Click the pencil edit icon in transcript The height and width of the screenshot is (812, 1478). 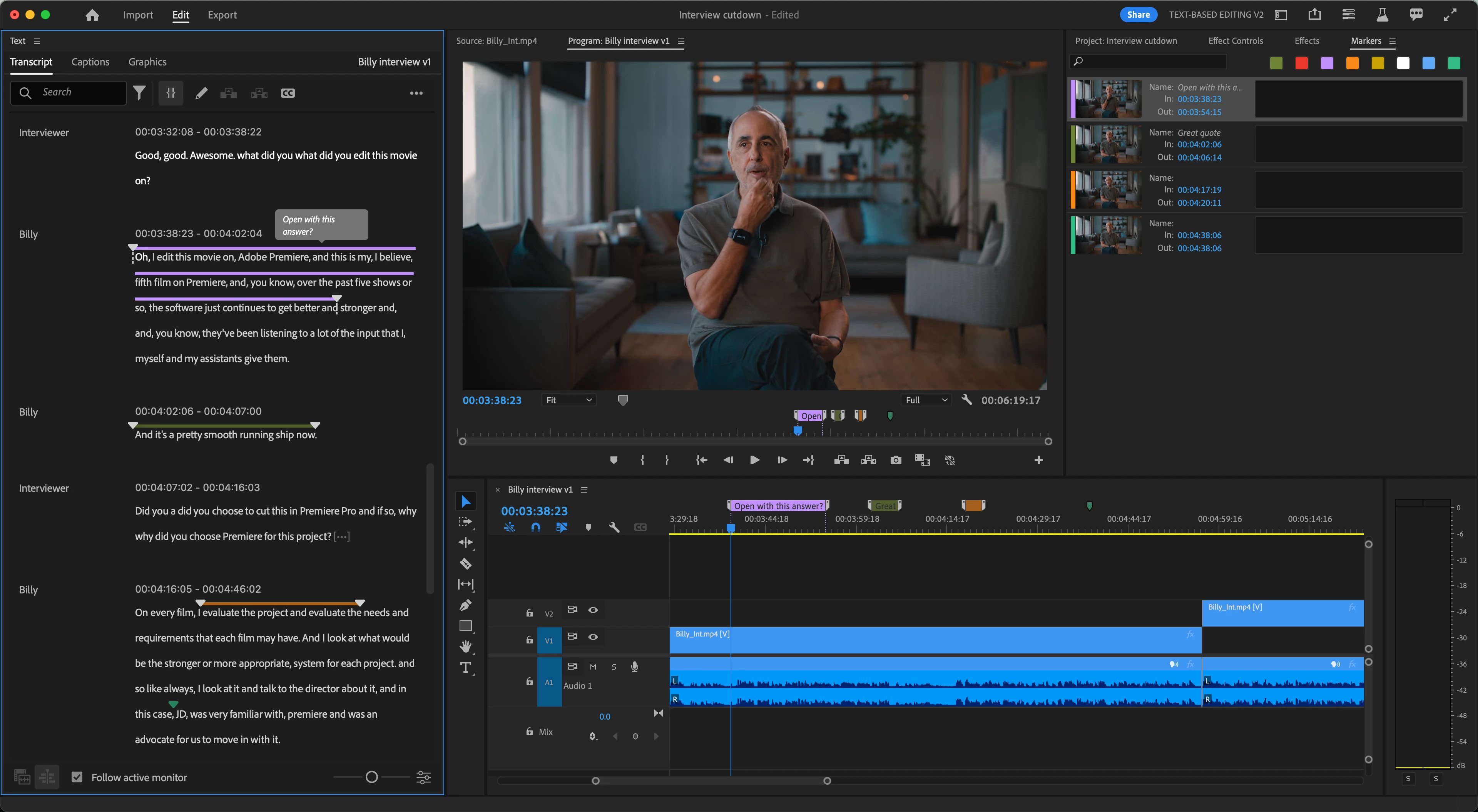201,93
